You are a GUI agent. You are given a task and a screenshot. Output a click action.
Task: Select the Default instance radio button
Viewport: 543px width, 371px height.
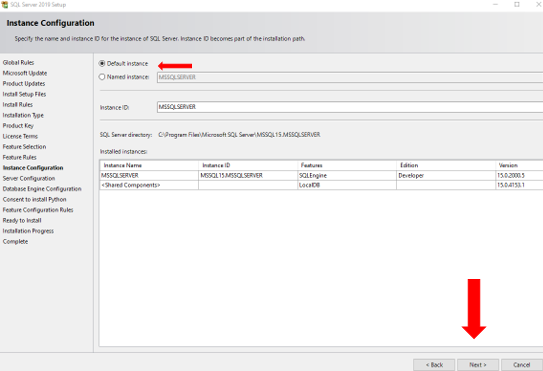coord(102,64)
